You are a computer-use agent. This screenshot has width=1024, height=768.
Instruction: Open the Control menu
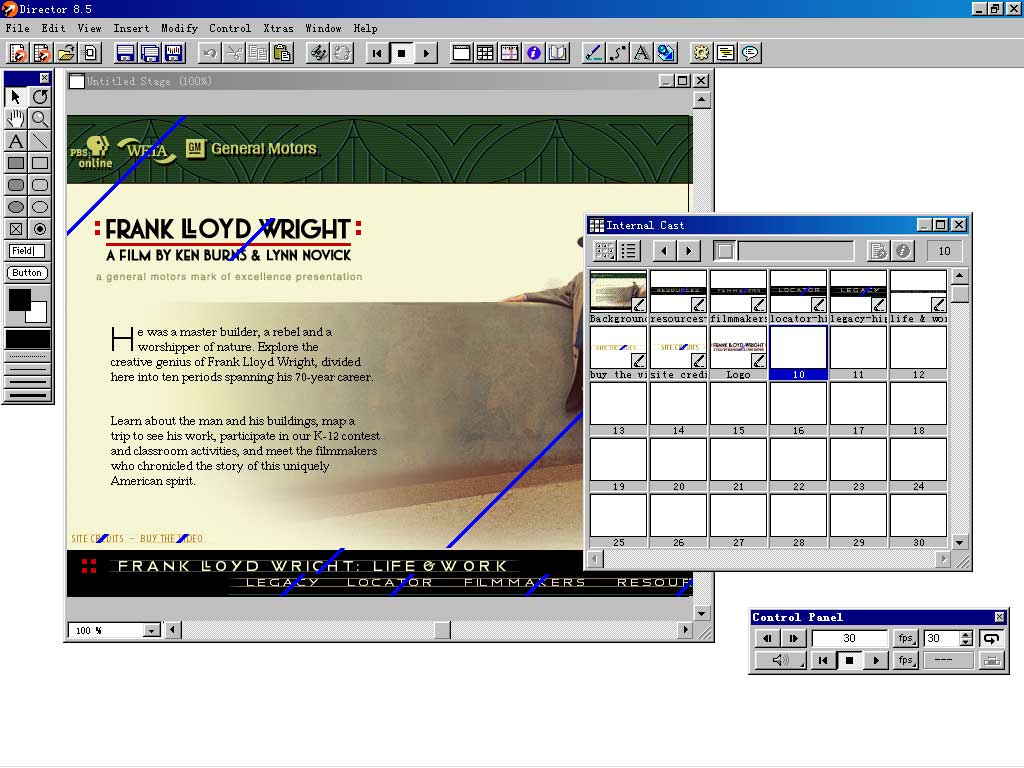click(x=230, y=28)
